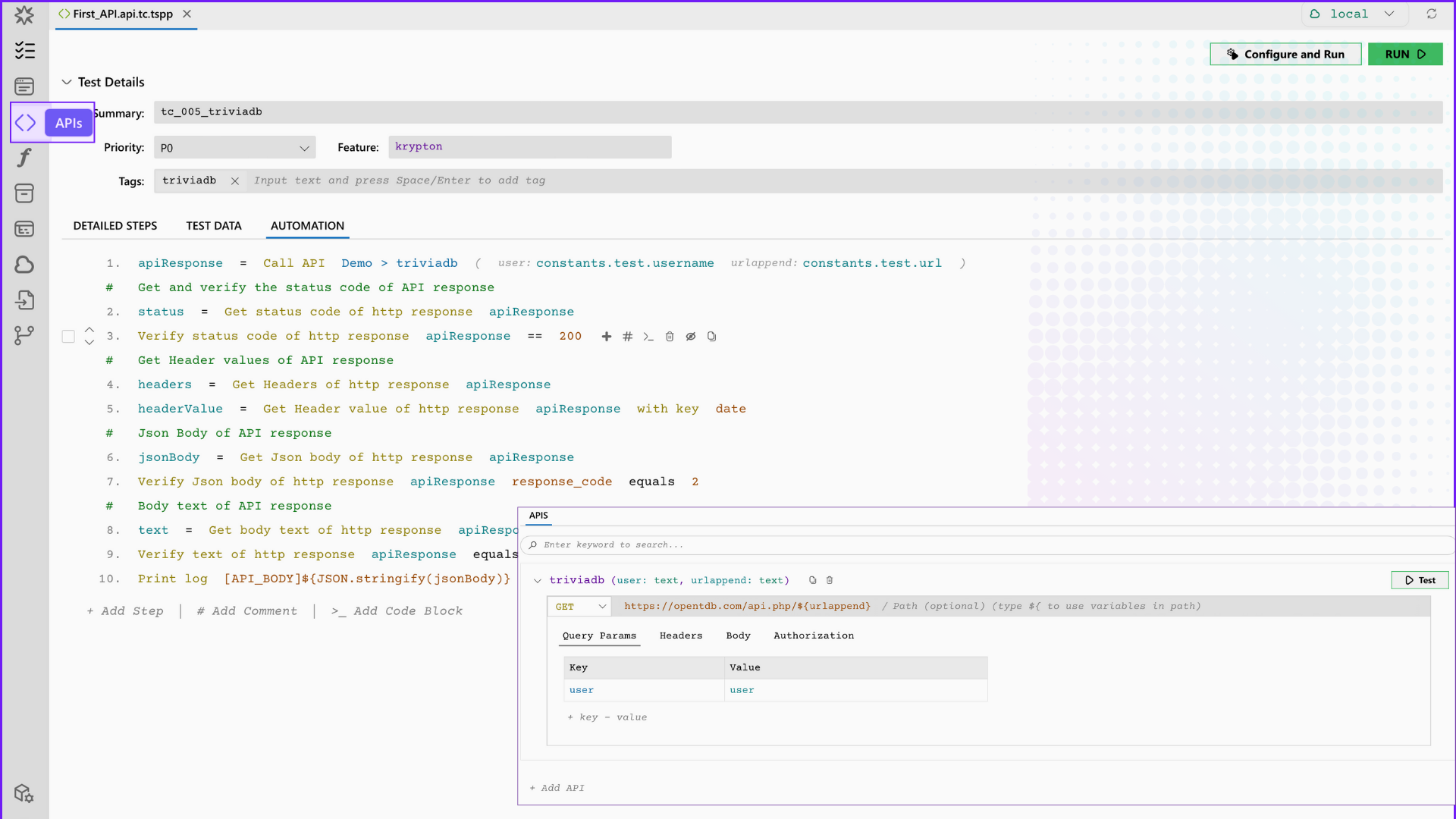Switch to the DETAILED STEPS tab
This screenshot has height=819, width=1456.
(115, 225)
